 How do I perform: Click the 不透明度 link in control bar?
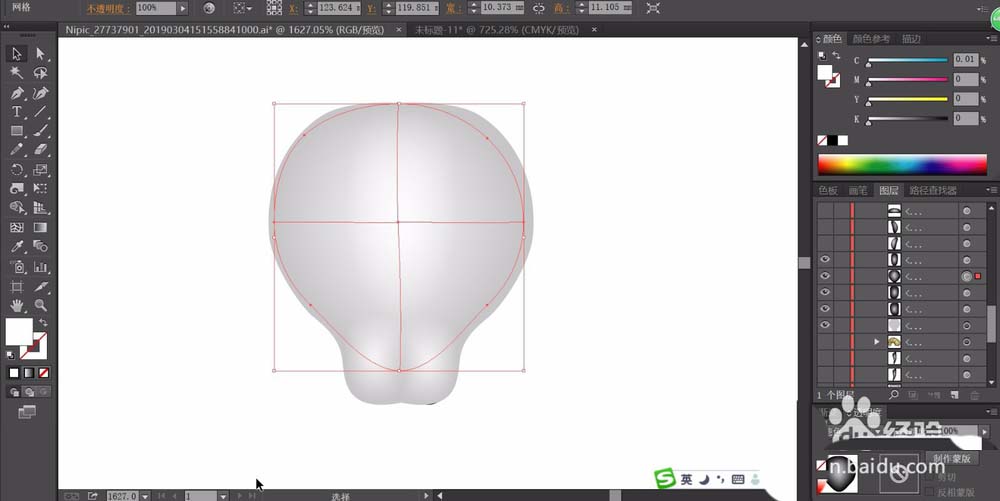tap(109, 8)
